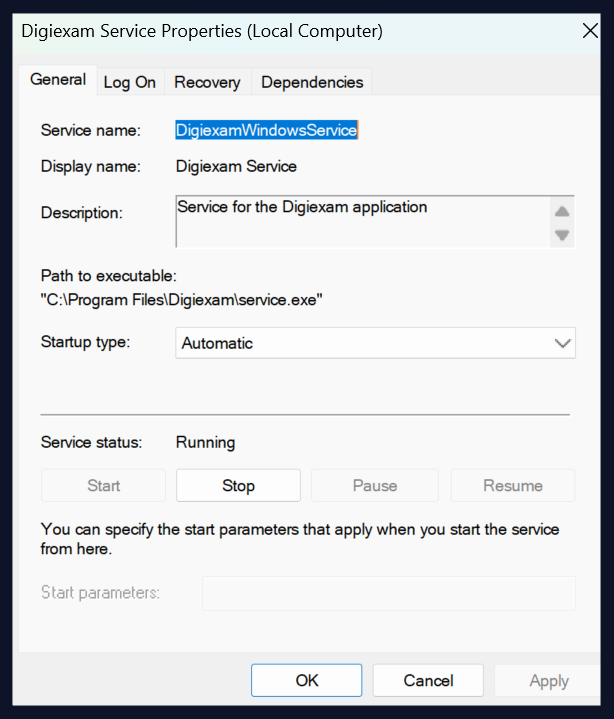The height and width of the screenshot is (719, 614).
Task: Click the 'Display name:' label
Action: pyautogui.click(x=91, y=166)
